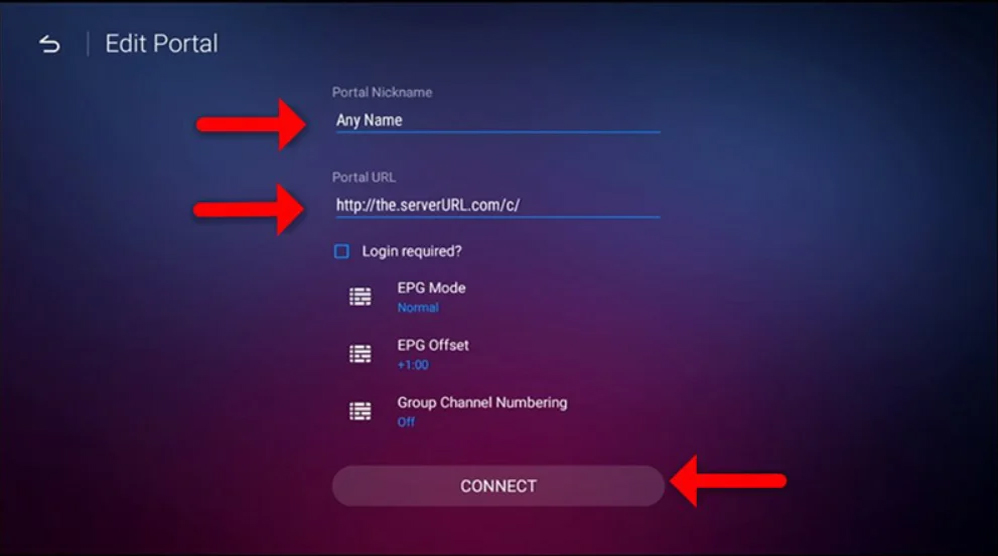Click the server URL text http://the.serverURL.com/c/
Screen dimensions: 998x556
428,205
